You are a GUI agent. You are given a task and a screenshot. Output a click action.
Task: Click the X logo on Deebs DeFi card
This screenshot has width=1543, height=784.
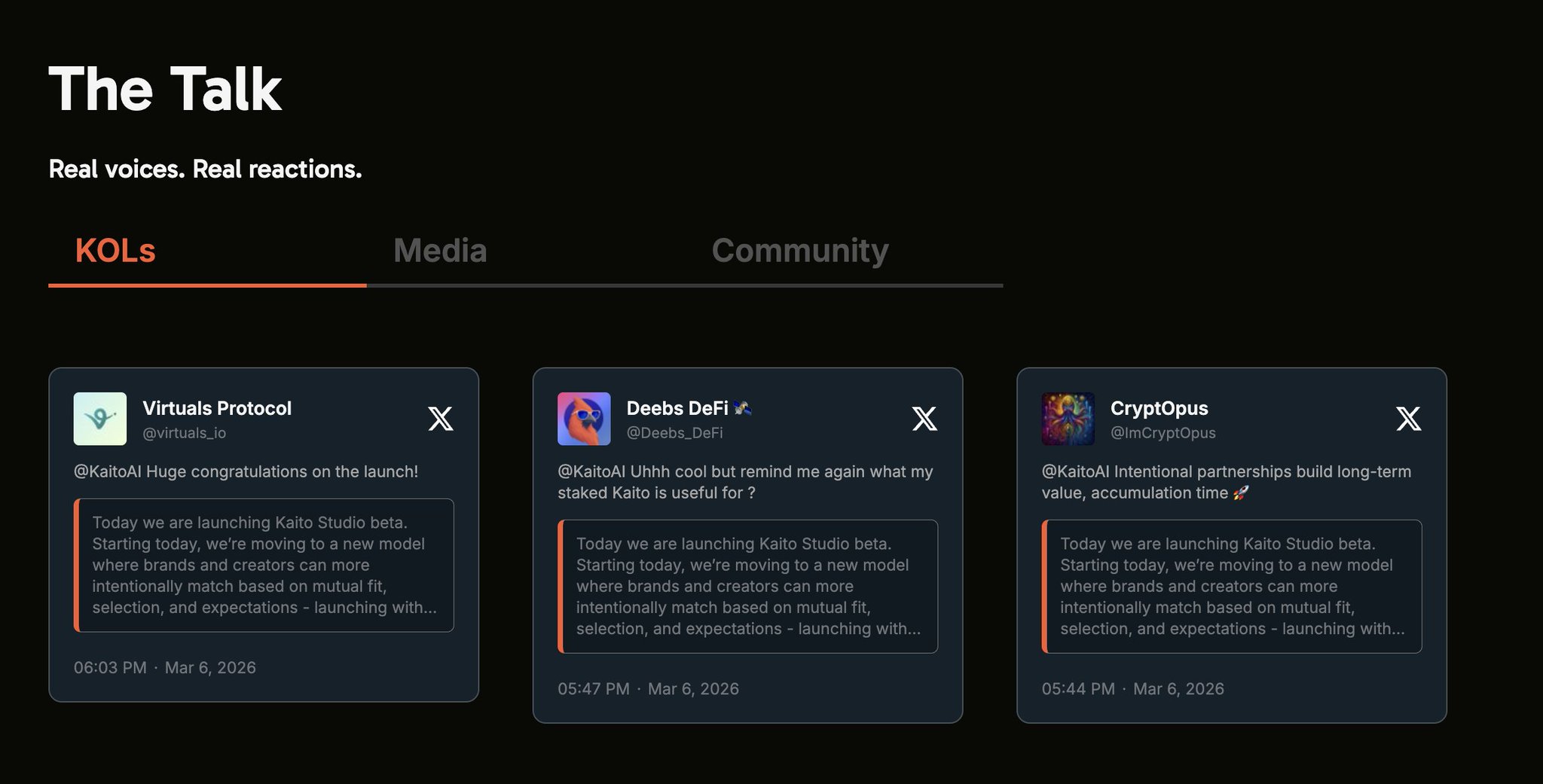924,418
